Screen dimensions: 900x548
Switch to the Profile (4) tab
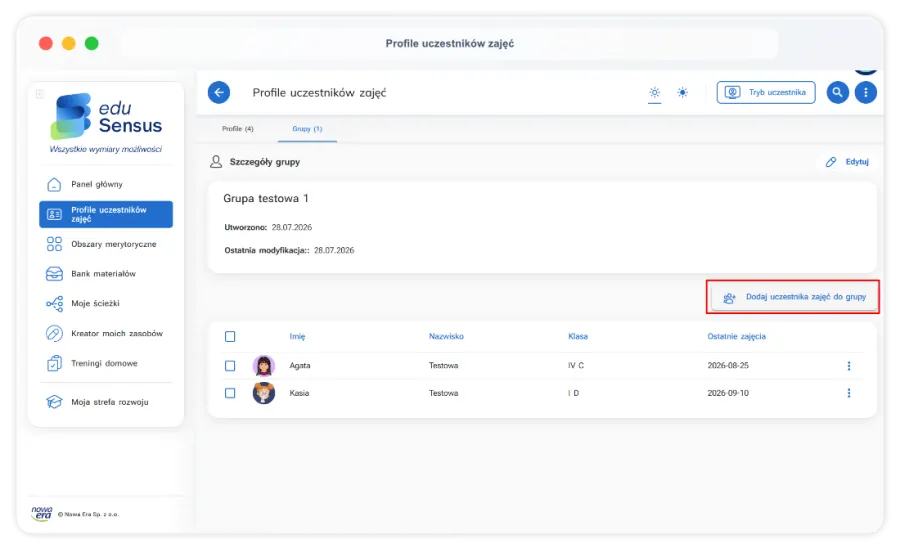tap(238, 129)
